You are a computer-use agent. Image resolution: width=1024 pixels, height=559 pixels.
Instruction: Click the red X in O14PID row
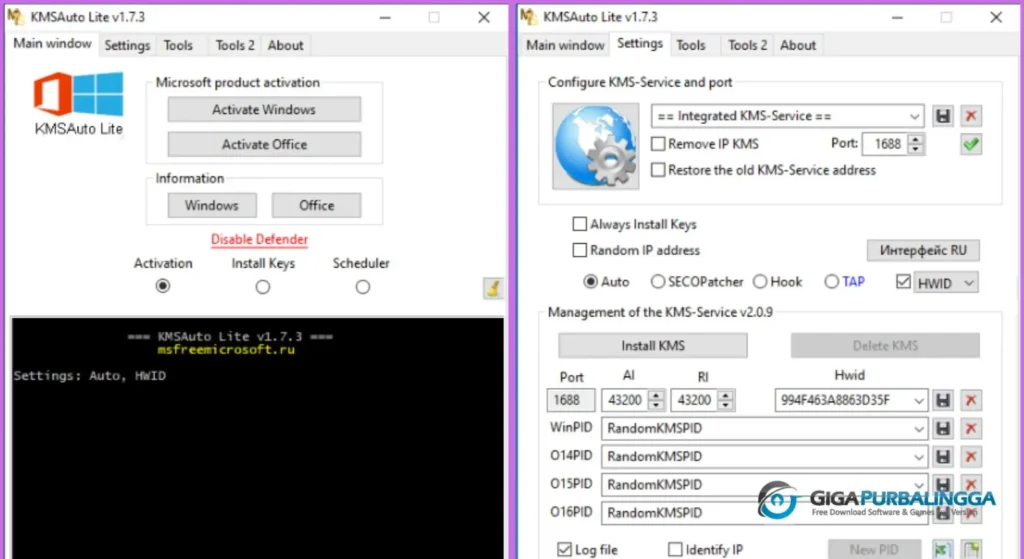click(970, 456)
